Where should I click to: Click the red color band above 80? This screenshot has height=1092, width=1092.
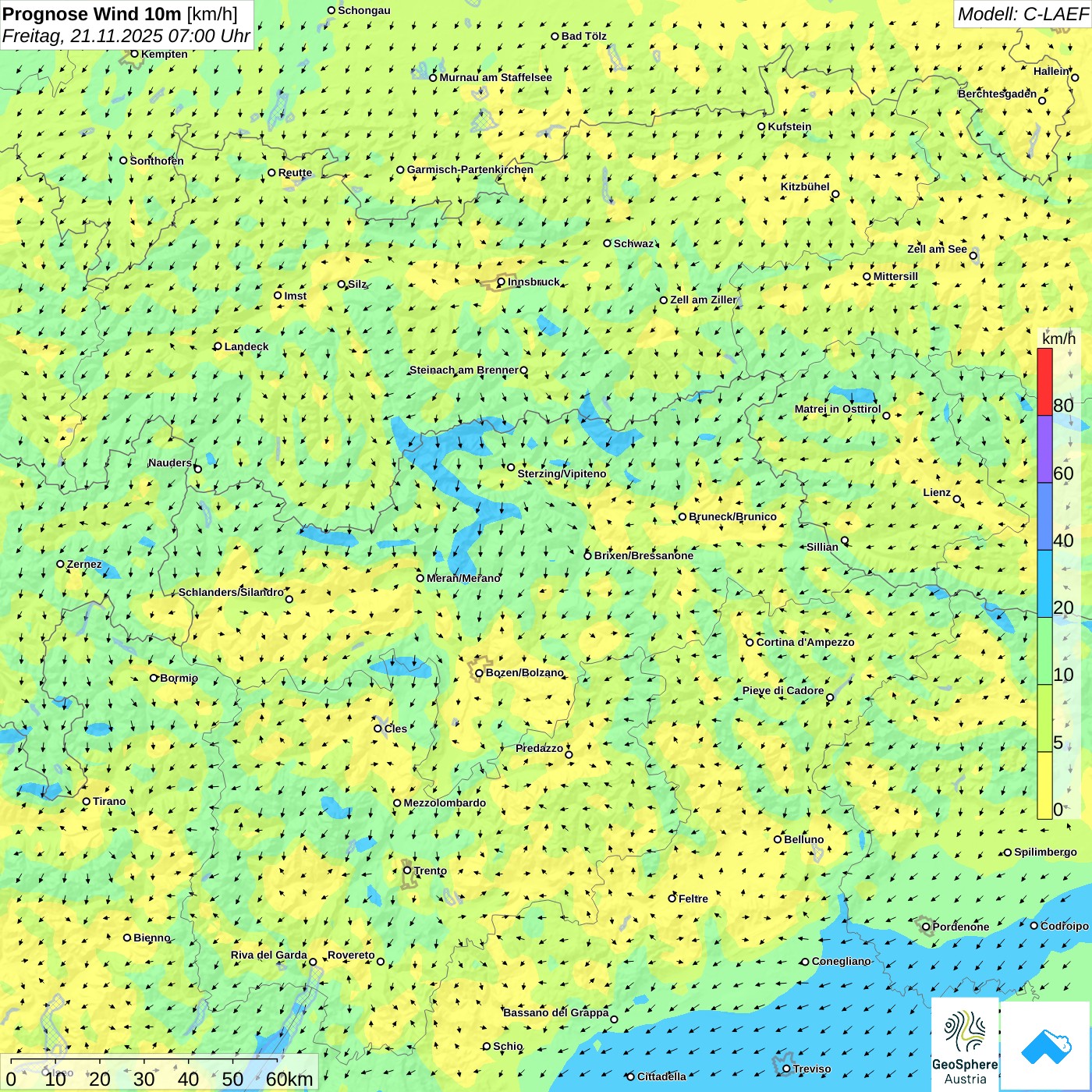coord(1044,381)
